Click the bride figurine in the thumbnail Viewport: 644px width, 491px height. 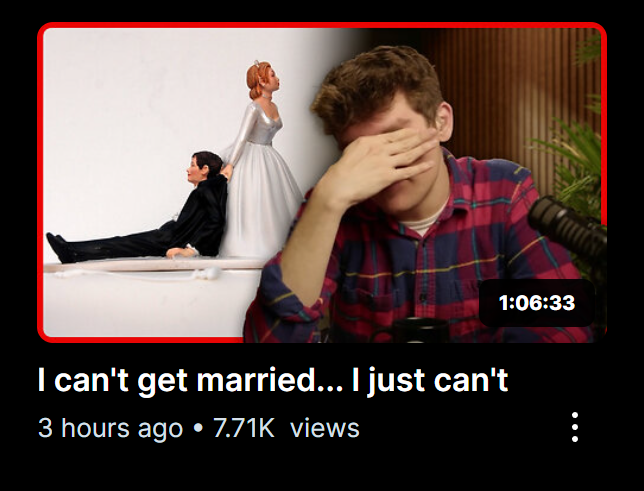[260, 160]
